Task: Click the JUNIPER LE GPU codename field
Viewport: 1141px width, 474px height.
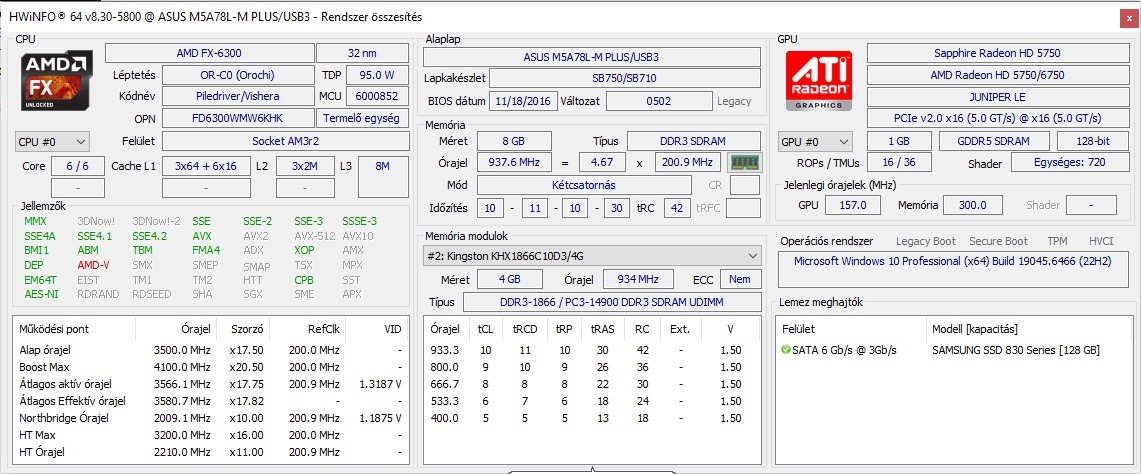Action: 997,96
